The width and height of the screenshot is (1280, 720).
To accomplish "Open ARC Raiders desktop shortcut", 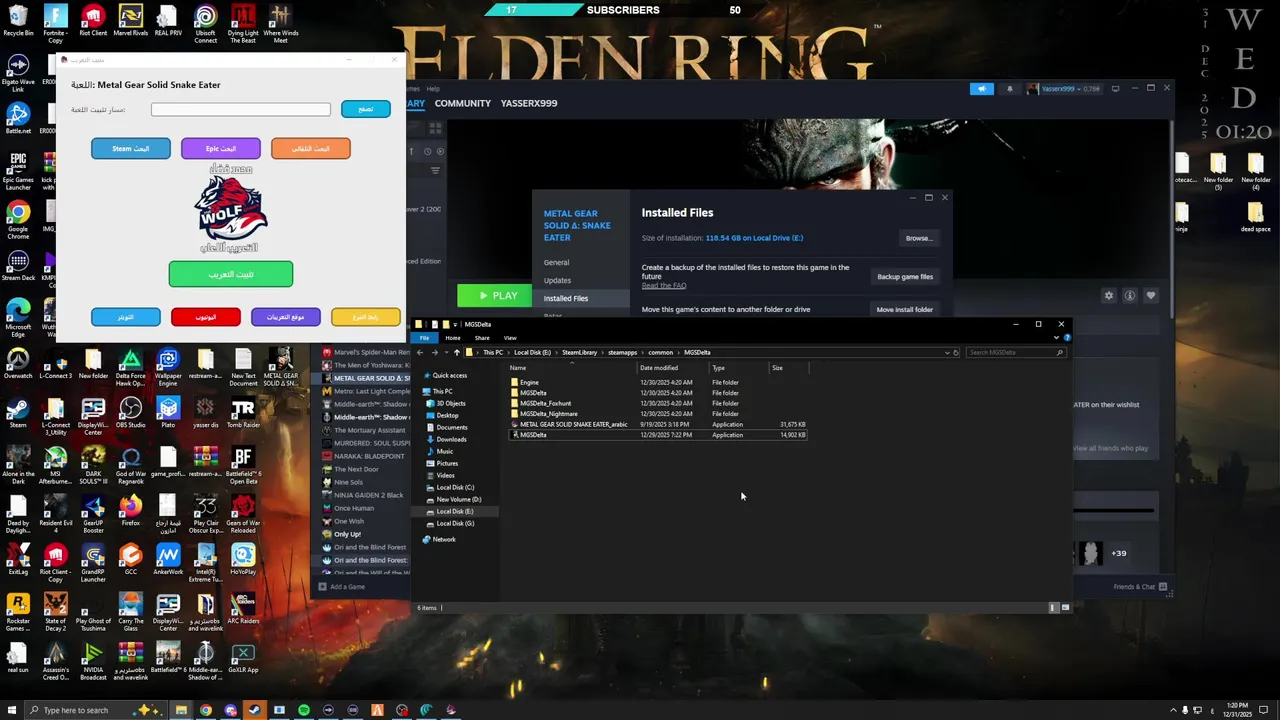I will click(243, 608).
